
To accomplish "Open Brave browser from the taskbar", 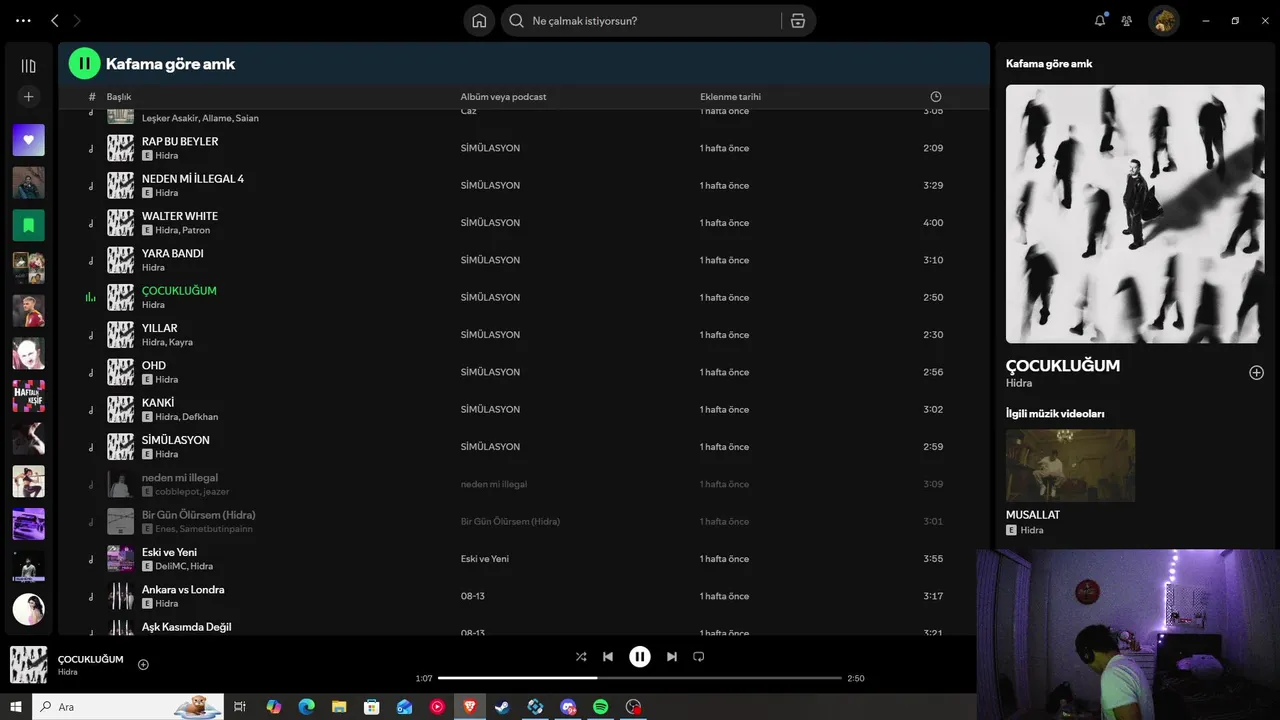I will click(469, 707).
